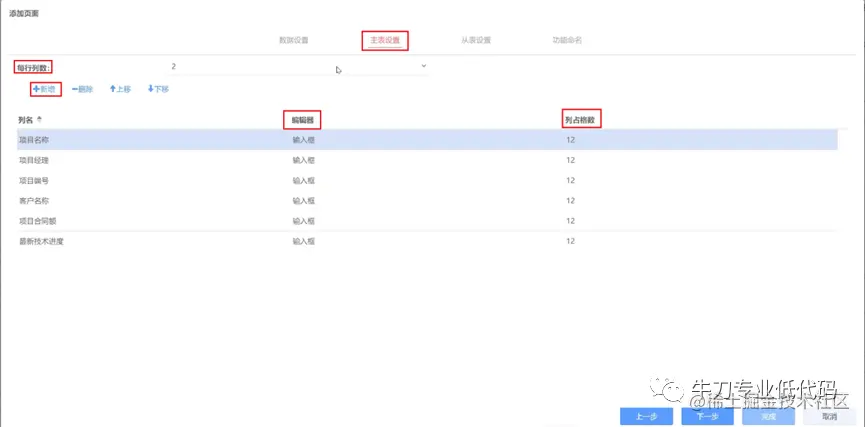865x427 pixels.
Task: Add a new row with 新增
Action: [x=44, y=89]
